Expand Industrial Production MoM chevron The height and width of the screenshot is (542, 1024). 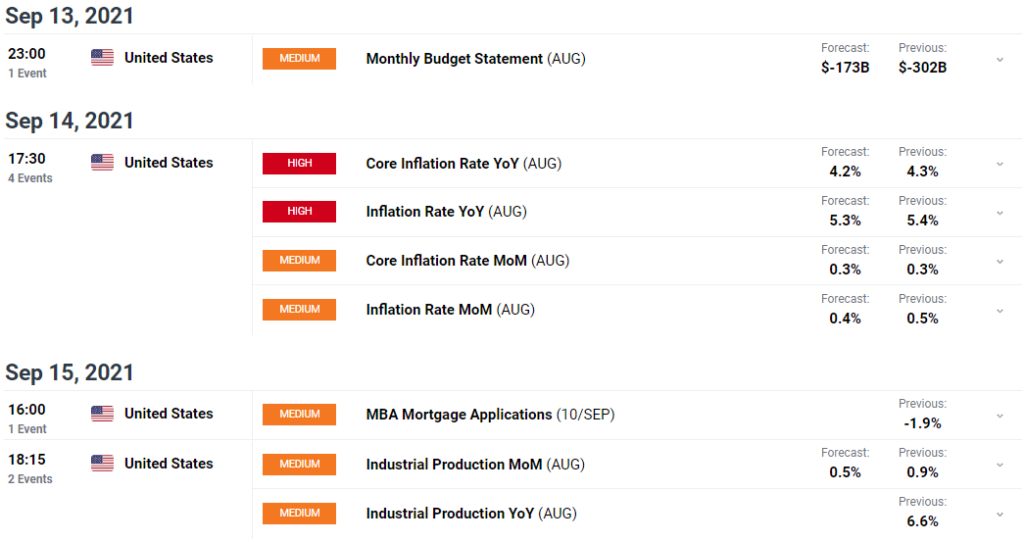pos(999,465)
